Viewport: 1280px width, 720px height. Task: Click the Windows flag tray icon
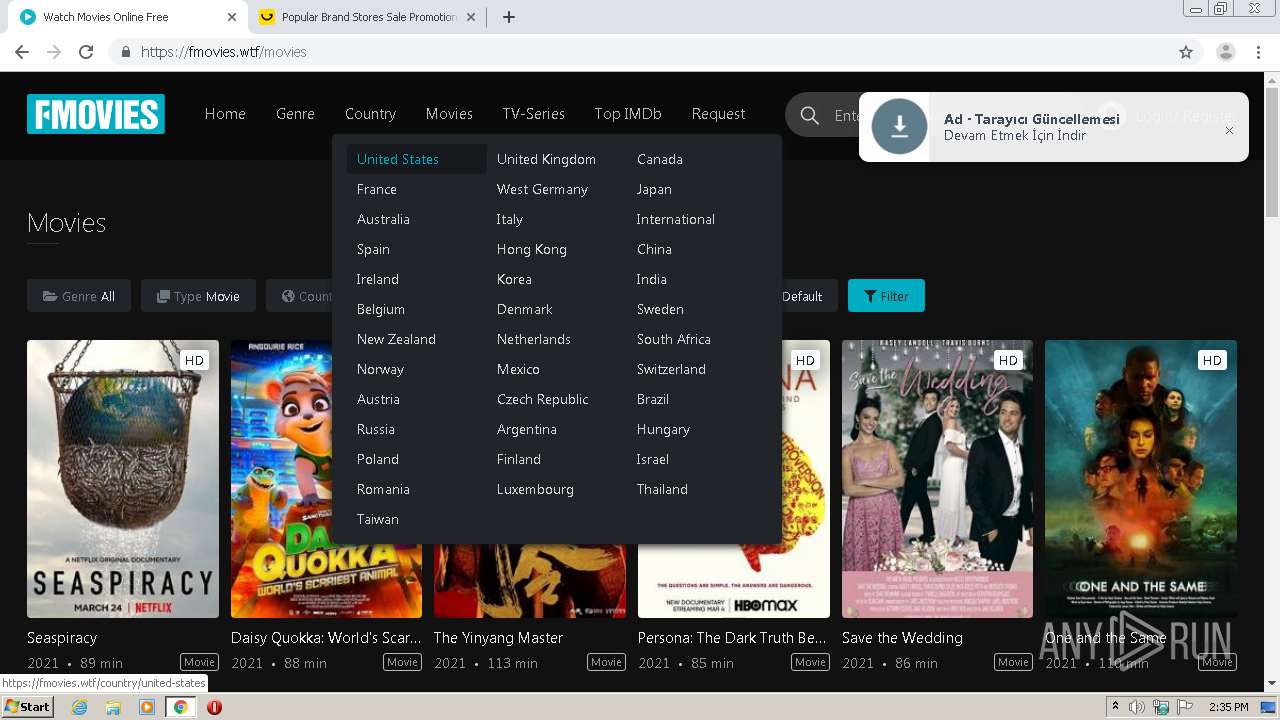(1183, 707)
